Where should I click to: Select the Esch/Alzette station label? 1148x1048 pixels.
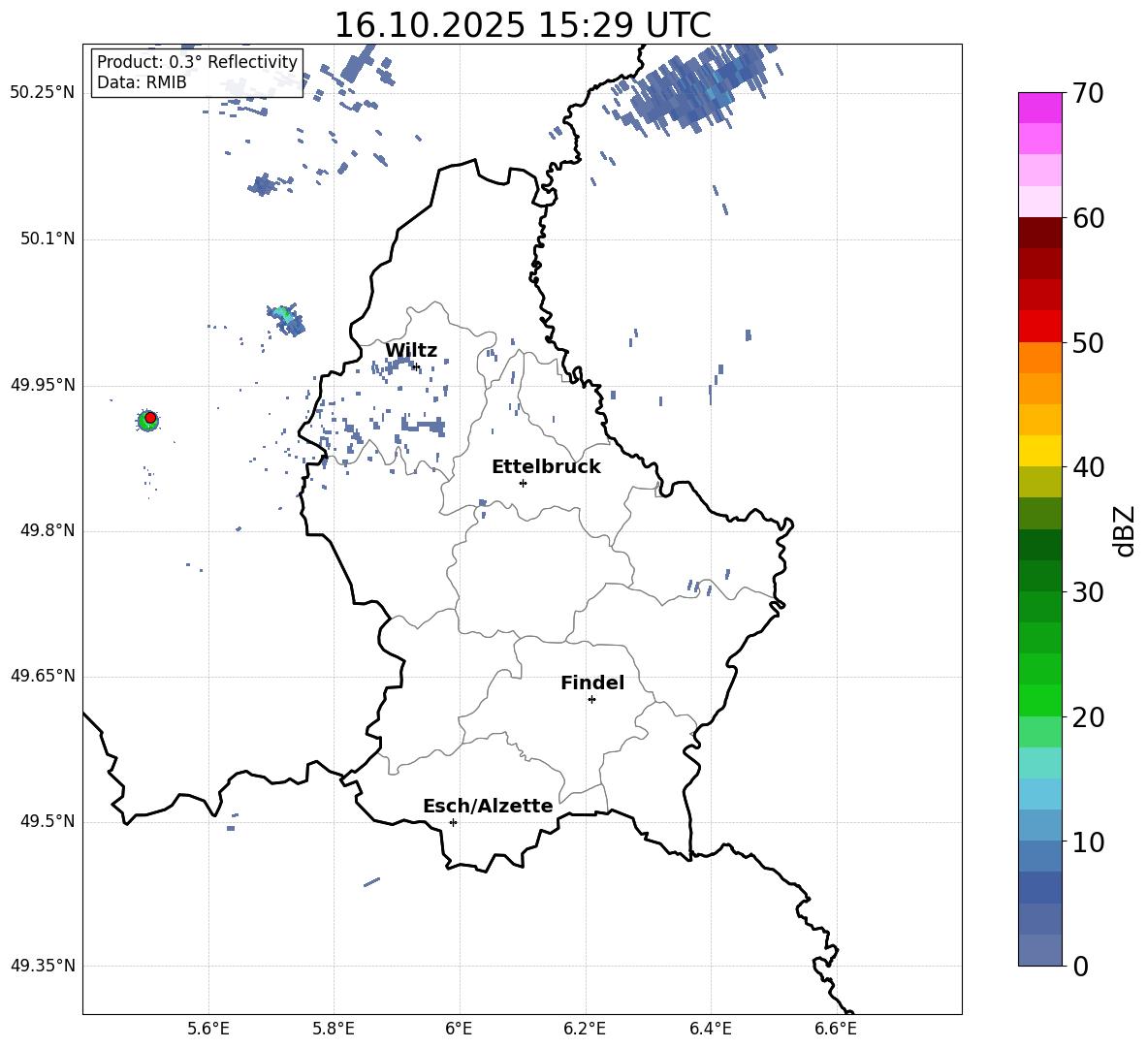[488, 806]
